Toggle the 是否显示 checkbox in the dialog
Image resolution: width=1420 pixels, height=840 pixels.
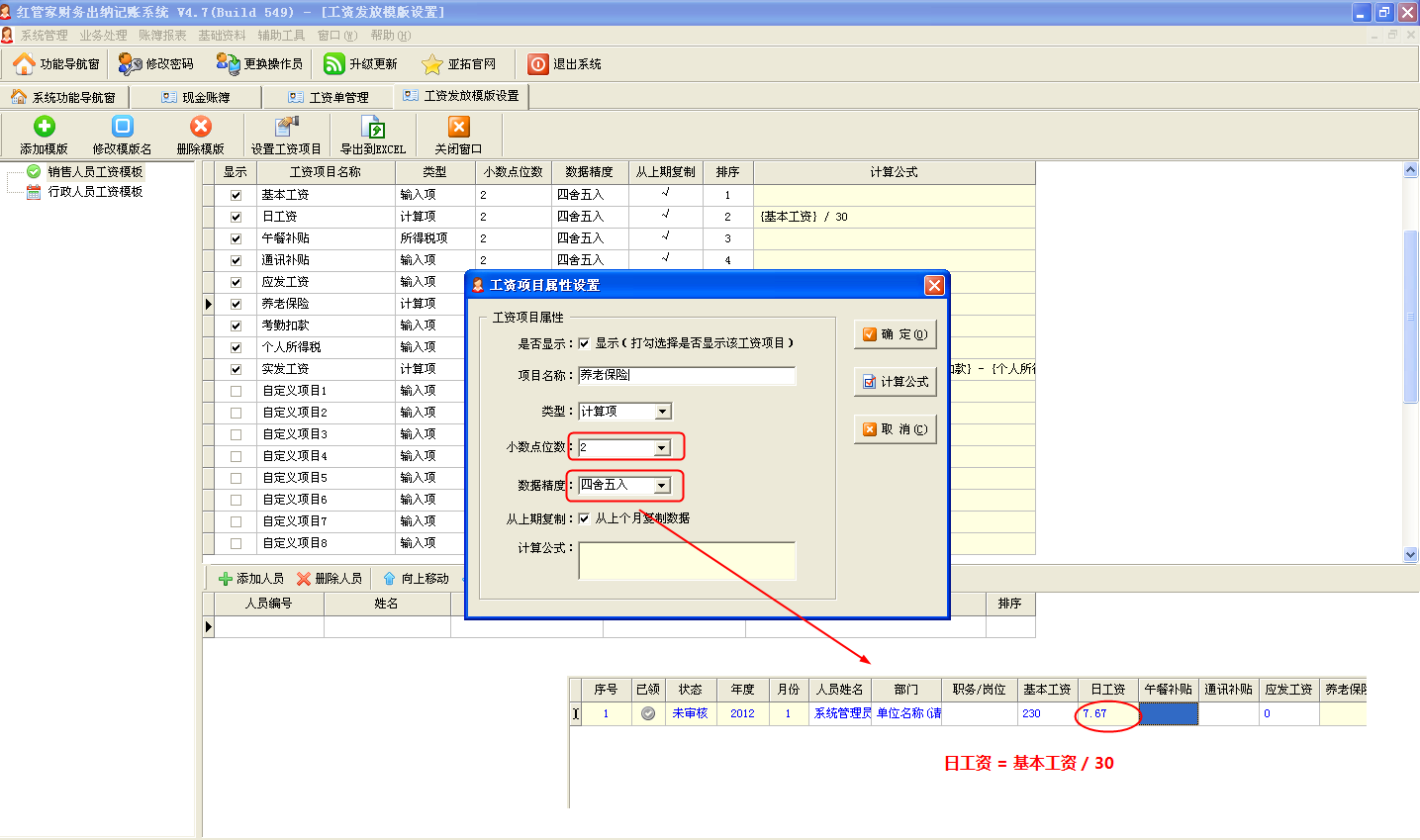tap(584, 343)
